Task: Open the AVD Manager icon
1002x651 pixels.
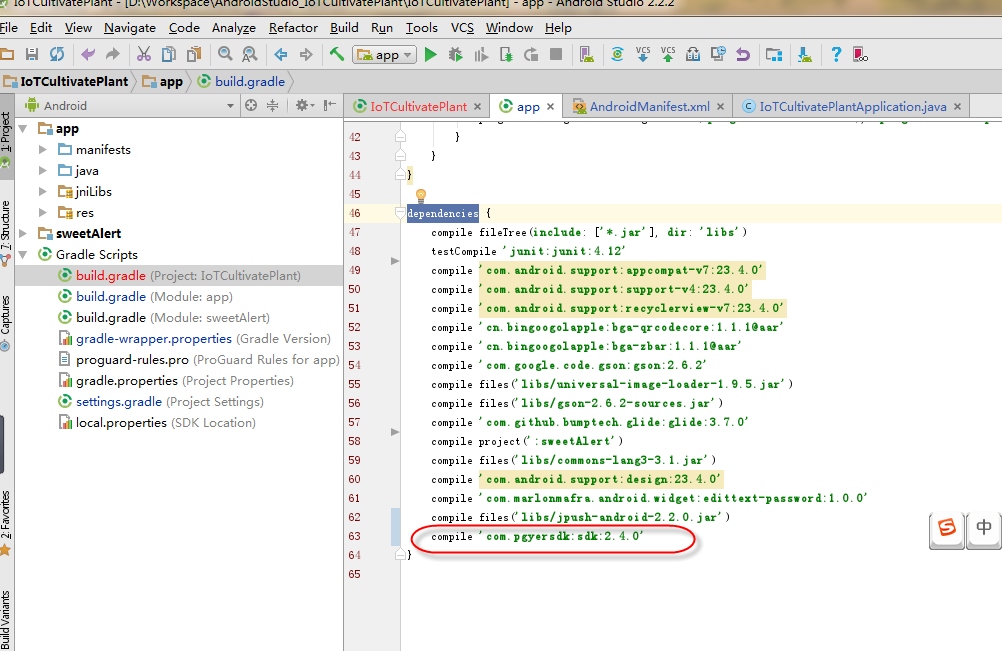Action: (x=587, y=55)
